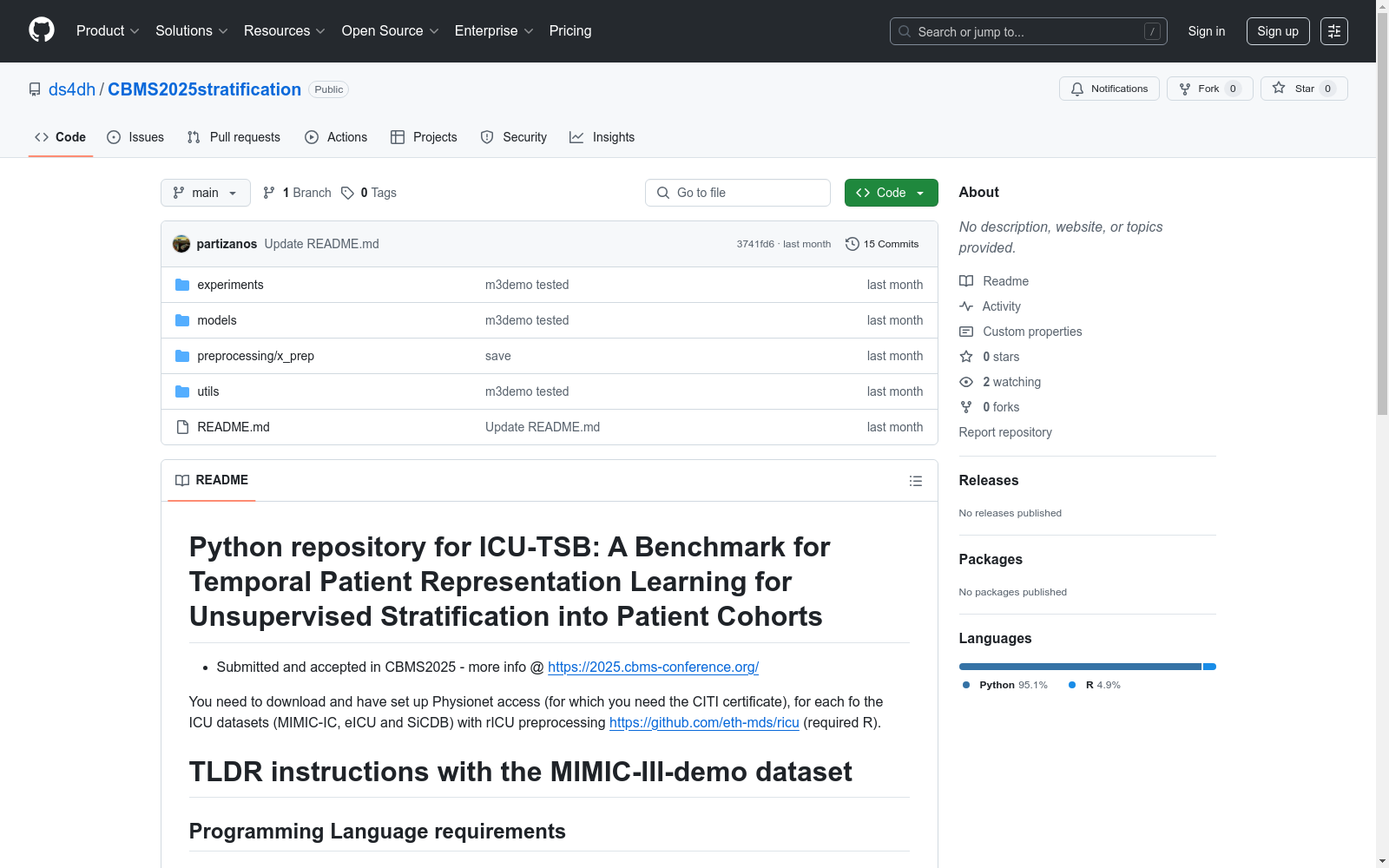Expand the Solutions menu
This screenshot has height=868, width=1389.
click(x=192, y=31)
